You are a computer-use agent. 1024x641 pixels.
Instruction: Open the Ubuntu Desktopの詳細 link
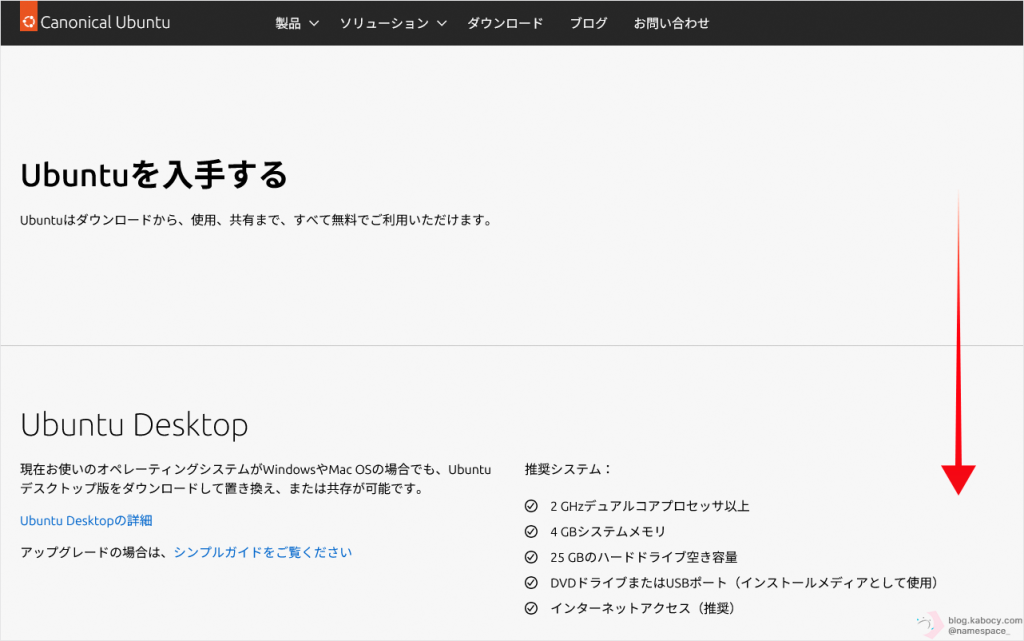[86, 521]
